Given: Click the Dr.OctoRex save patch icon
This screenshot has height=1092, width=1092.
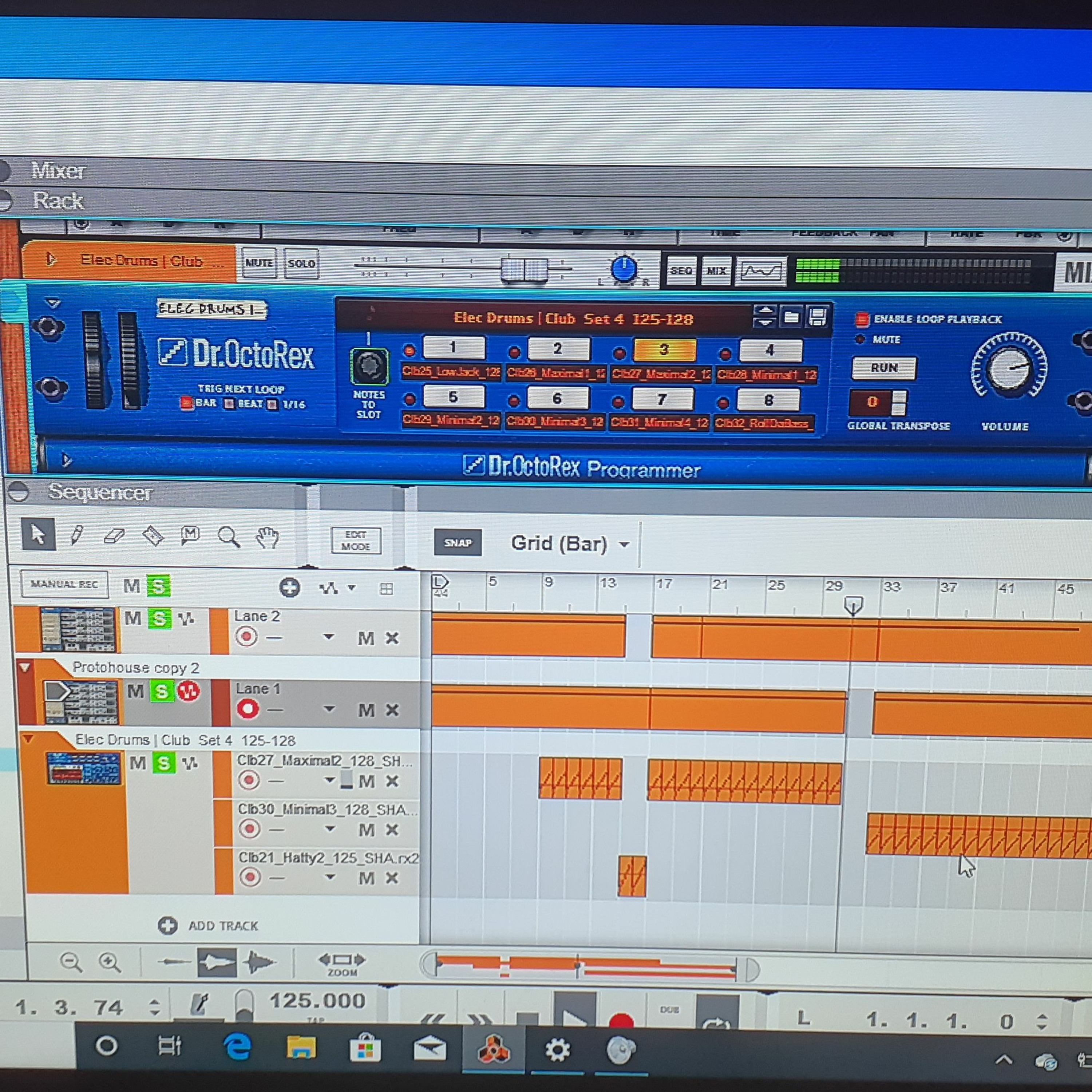Looking at the screenshot, I should (x=817, y=317).
